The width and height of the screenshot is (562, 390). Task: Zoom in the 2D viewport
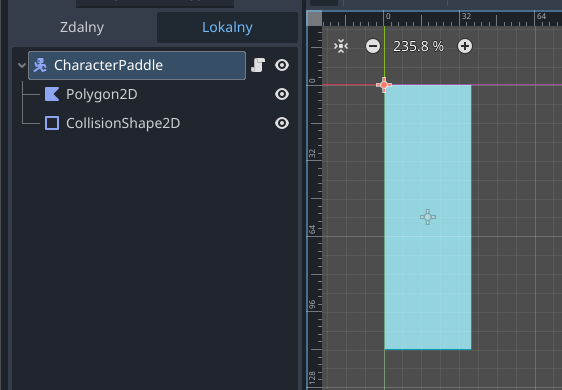(x=465, y=46)
